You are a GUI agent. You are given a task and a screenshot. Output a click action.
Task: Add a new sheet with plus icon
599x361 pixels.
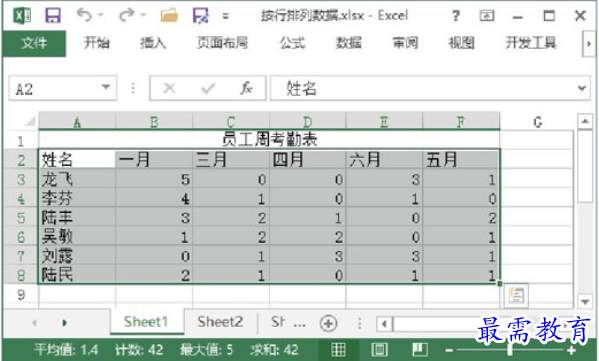328,323
